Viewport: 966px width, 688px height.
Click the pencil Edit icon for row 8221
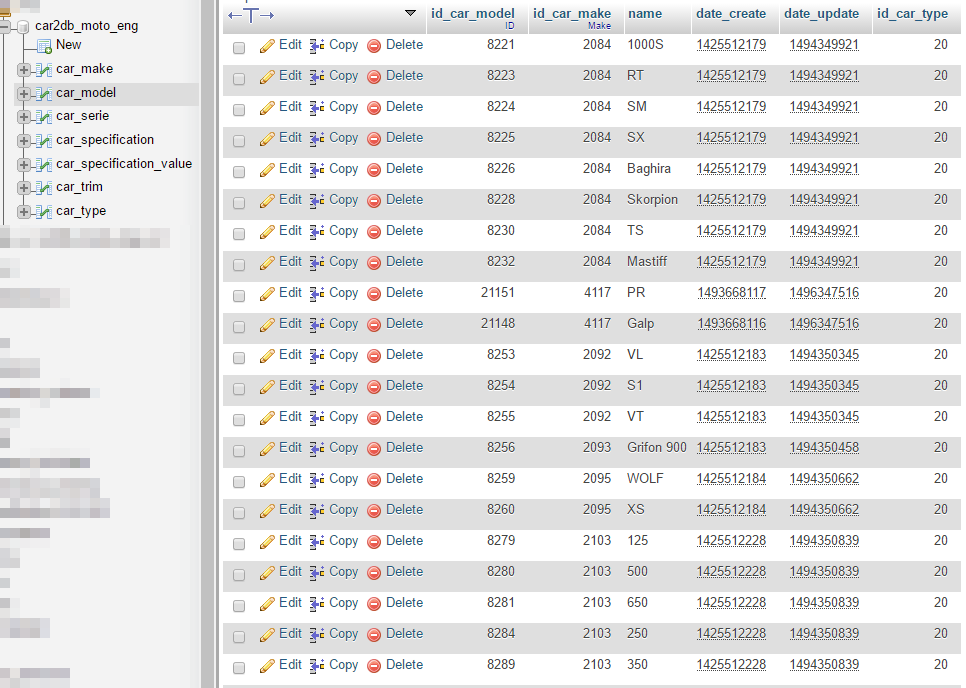tap(267, 46)
